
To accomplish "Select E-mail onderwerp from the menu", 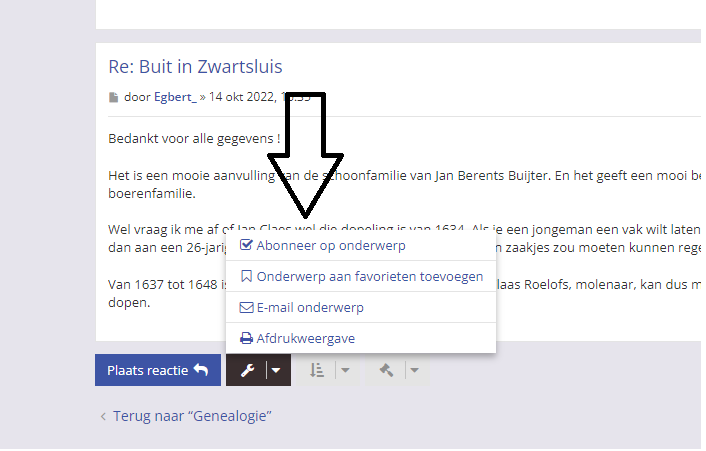I will pyautogui.click(x=361, y=307).
